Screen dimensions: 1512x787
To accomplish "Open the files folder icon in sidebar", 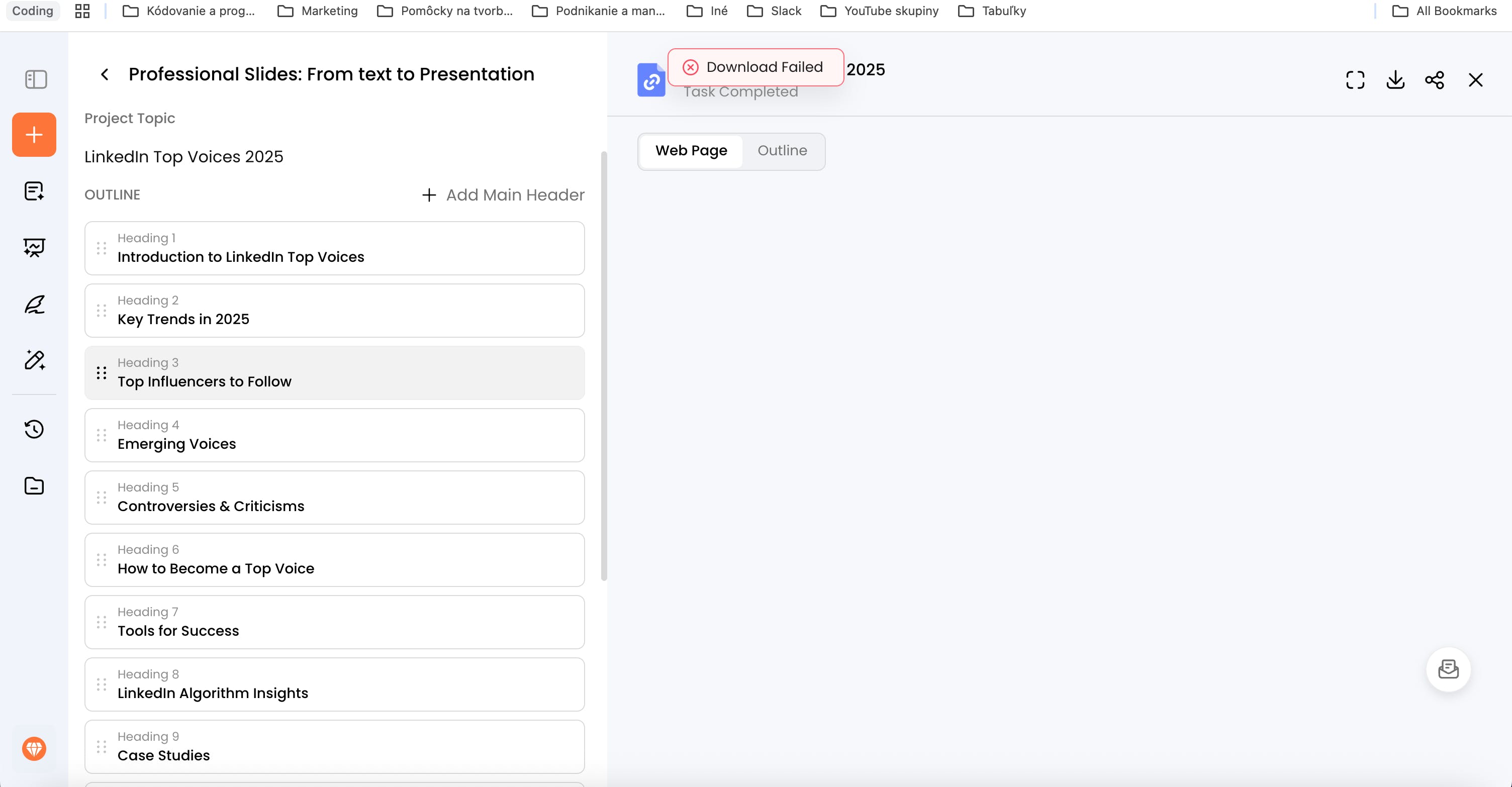I will (34, 486).
